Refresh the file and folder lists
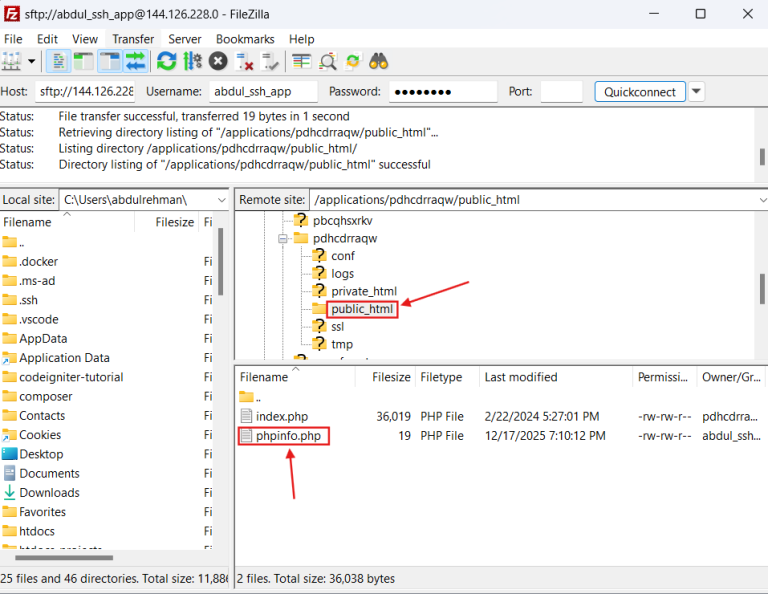This screenshot has height=594, width=768. coord(166,61)
